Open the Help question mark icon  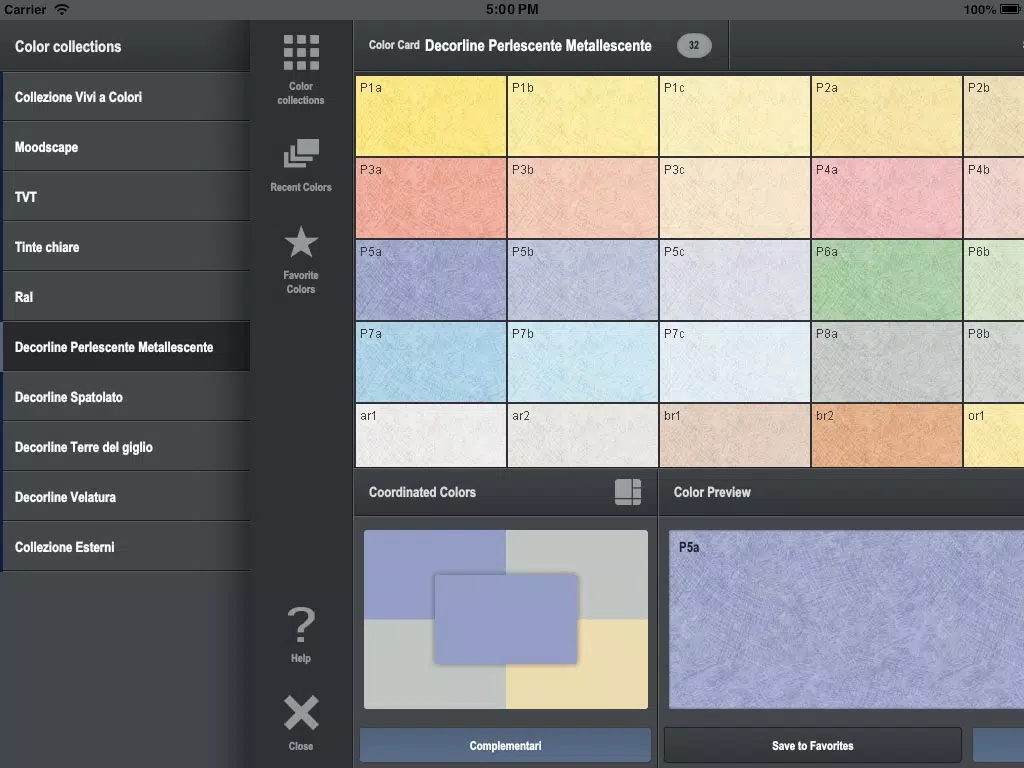pos(301,625)
